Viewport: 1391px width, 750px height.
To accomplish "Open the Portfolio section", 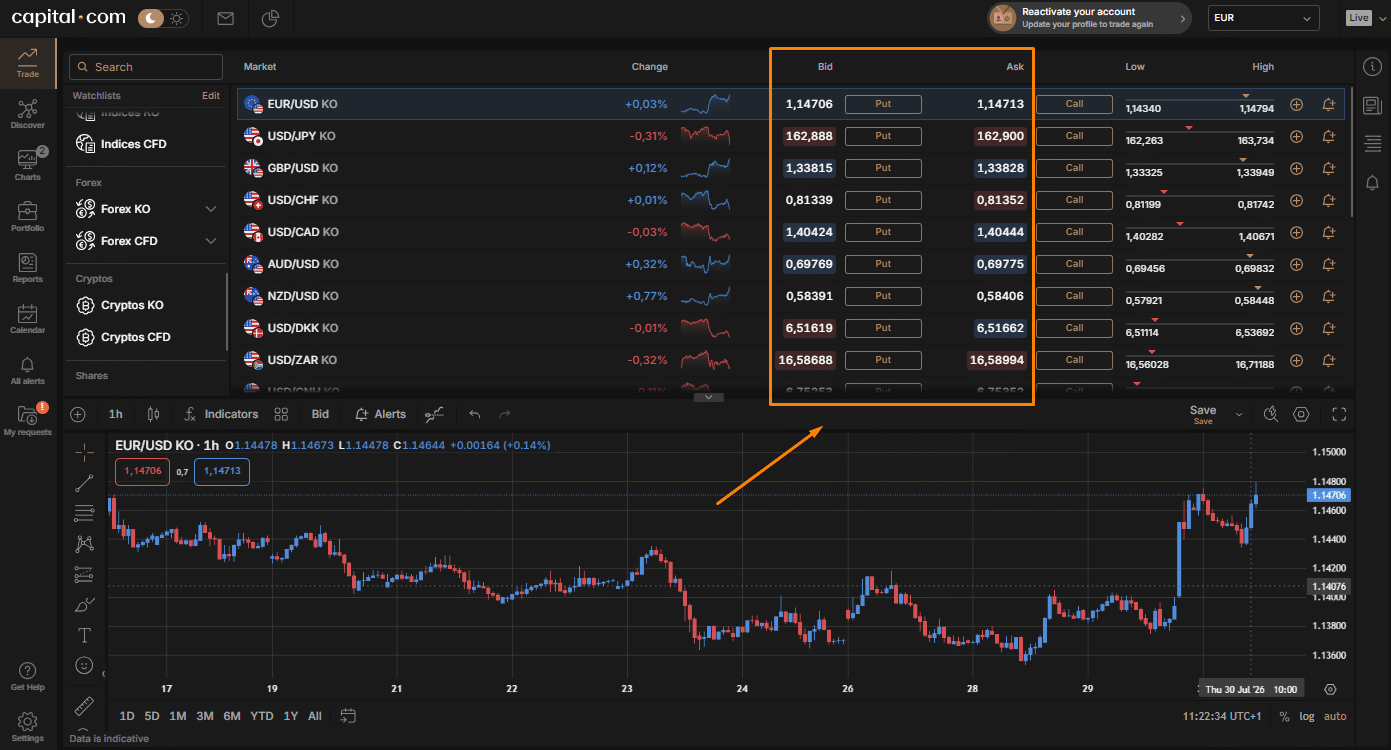I will point(27,216).
